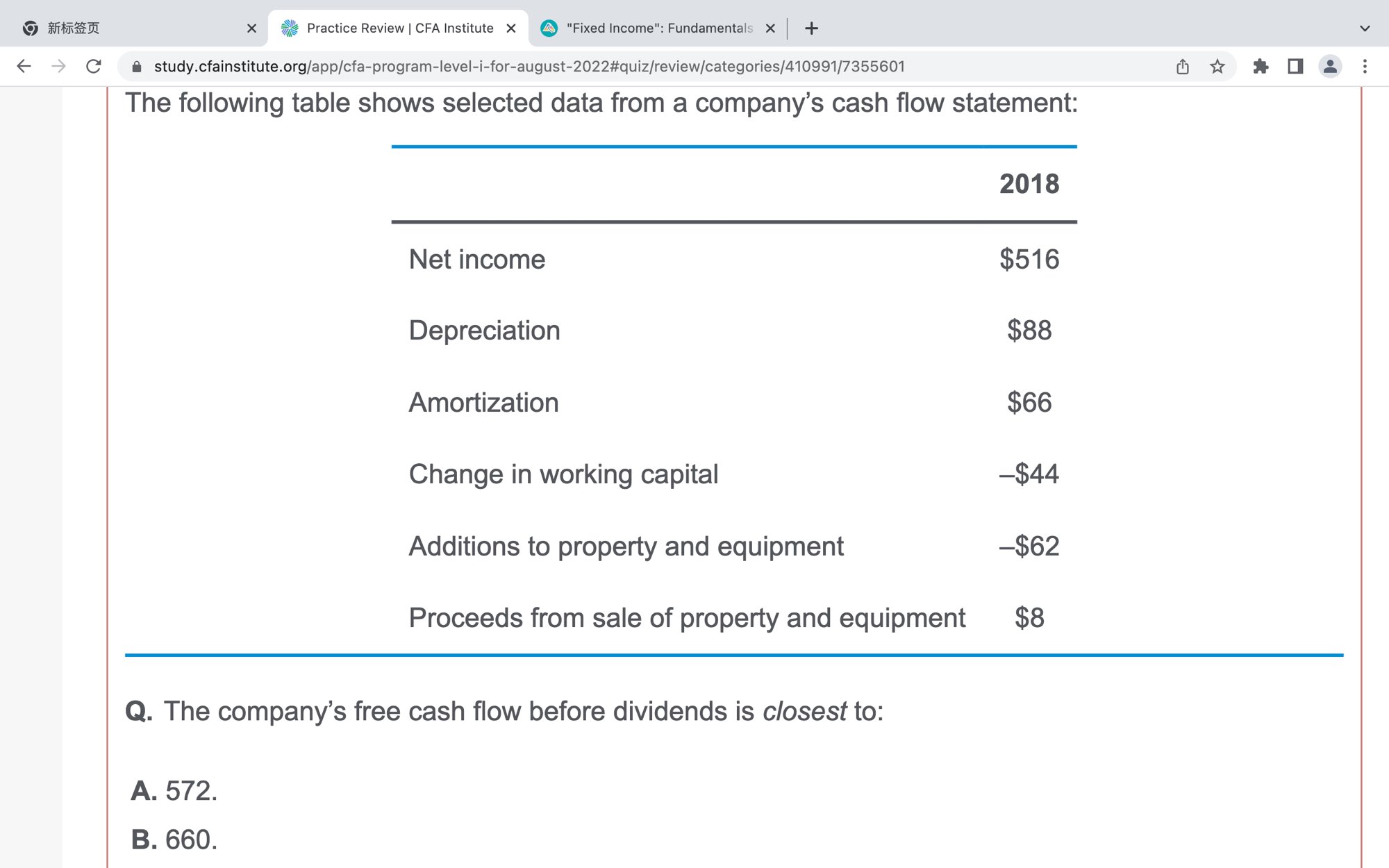The height and width of the screenshot is (868, 1389).
Task: Click the site lock security icon
Action: click(x=137, y=66)
